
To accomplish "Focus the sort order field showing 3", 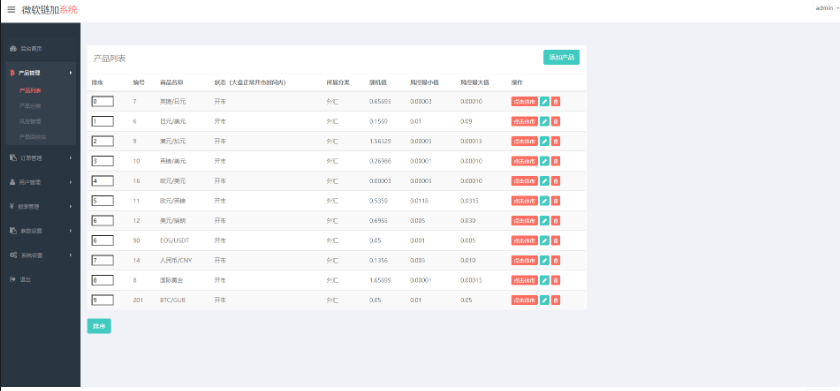I will 102,161.
